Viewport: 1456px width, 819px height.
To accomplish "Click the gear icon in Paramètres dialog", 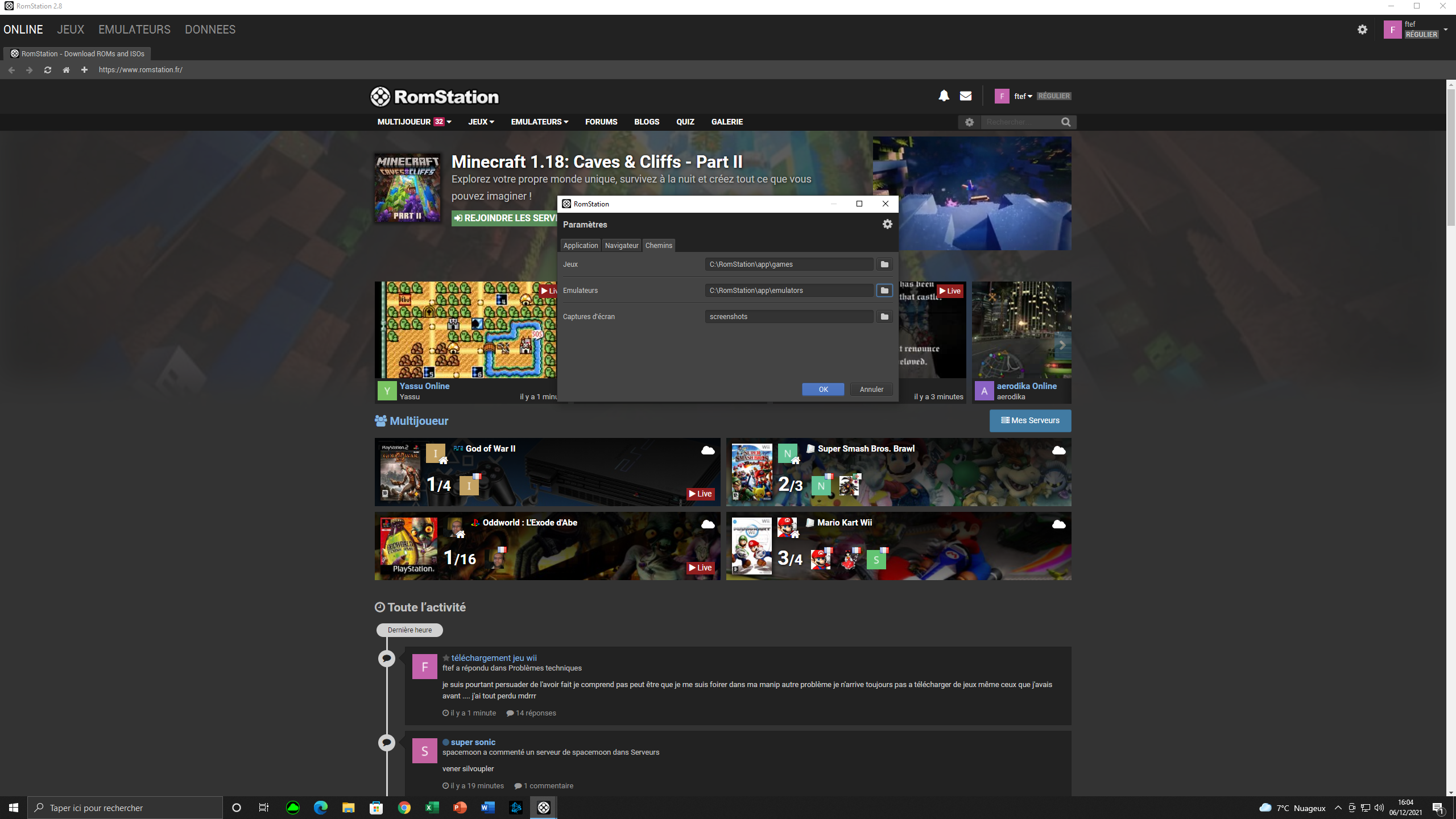I will (887, 224).
